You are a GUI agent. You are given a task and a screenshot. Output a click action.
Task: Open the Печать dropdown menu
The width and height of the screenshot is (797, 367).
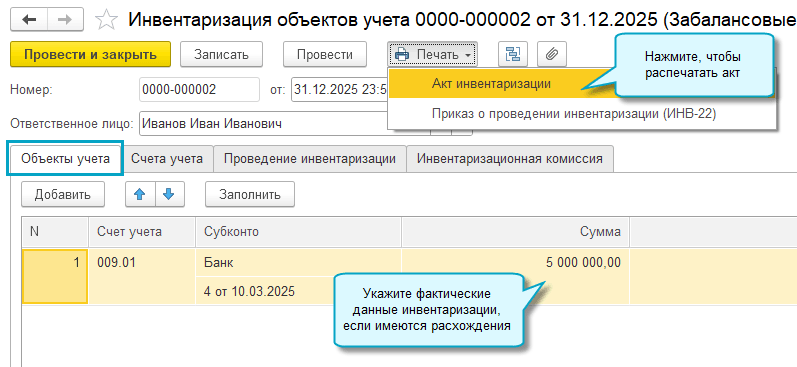[432, 54]
